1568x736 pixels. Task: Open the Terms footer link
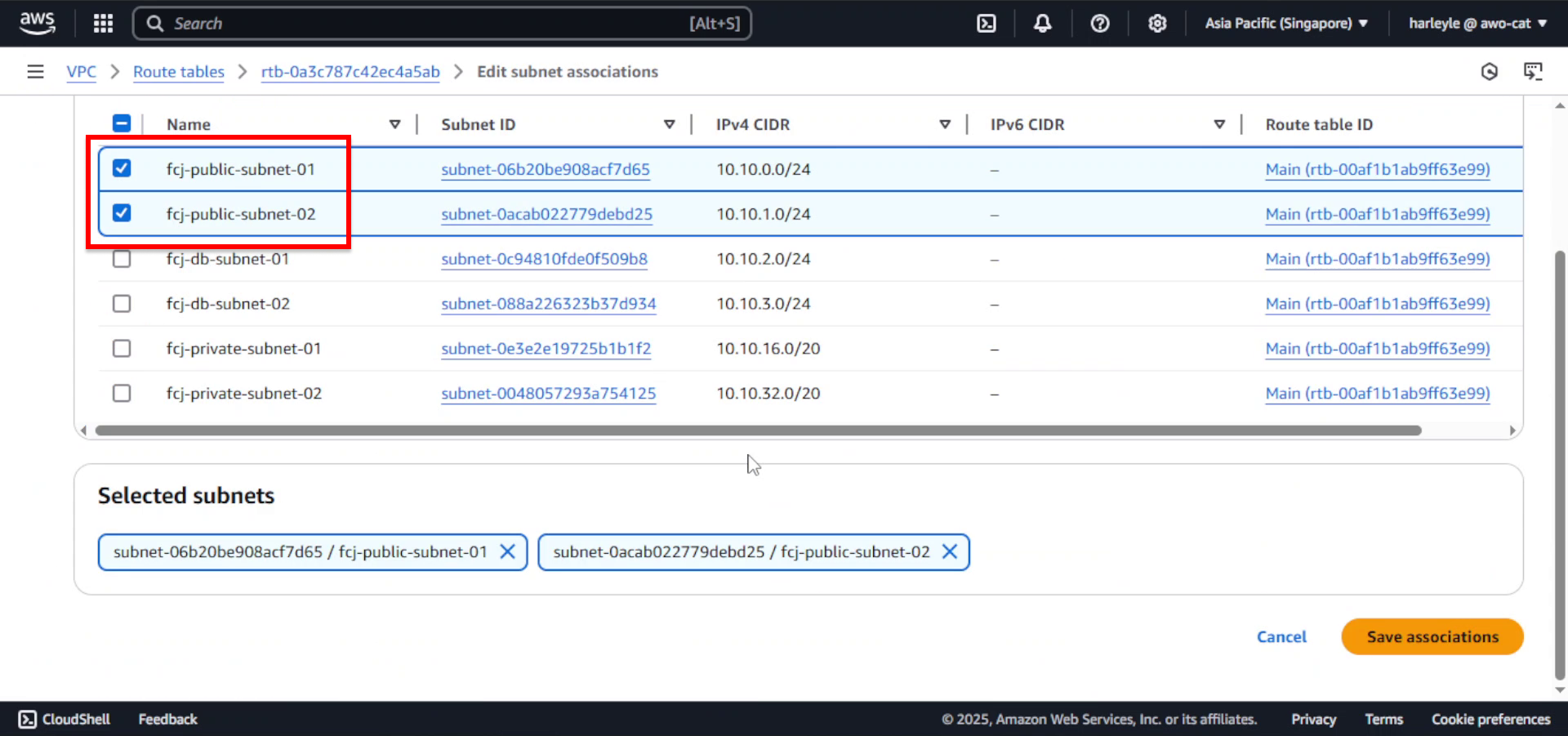point(1383,720)
